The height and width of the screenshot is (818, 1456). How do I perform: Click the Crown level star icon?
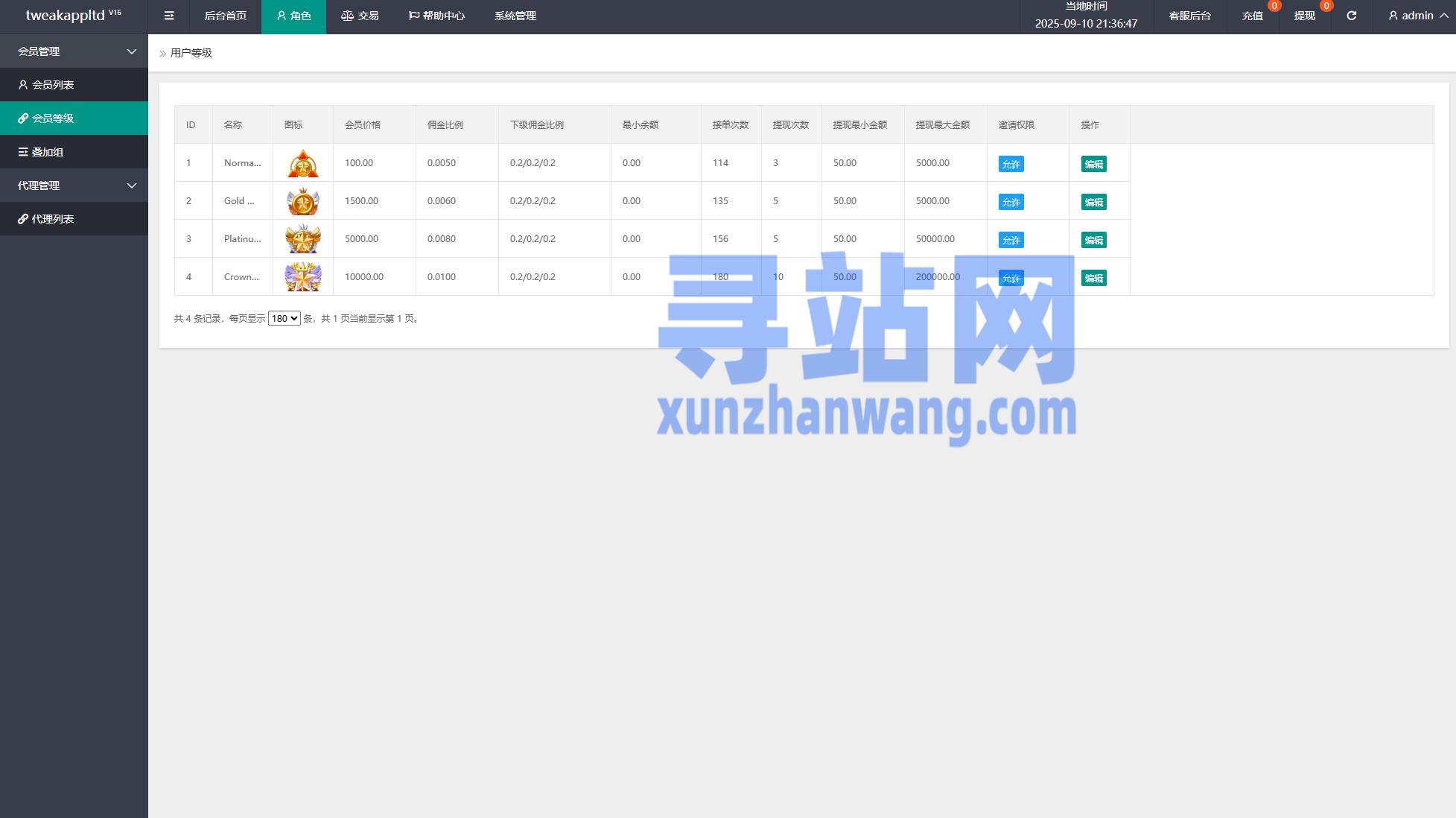coord(303,277)
